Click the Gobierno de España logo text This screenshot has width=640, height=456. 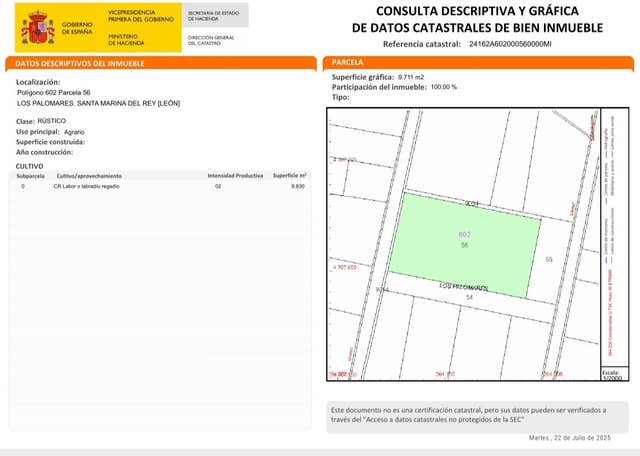[x=78, y=27]
